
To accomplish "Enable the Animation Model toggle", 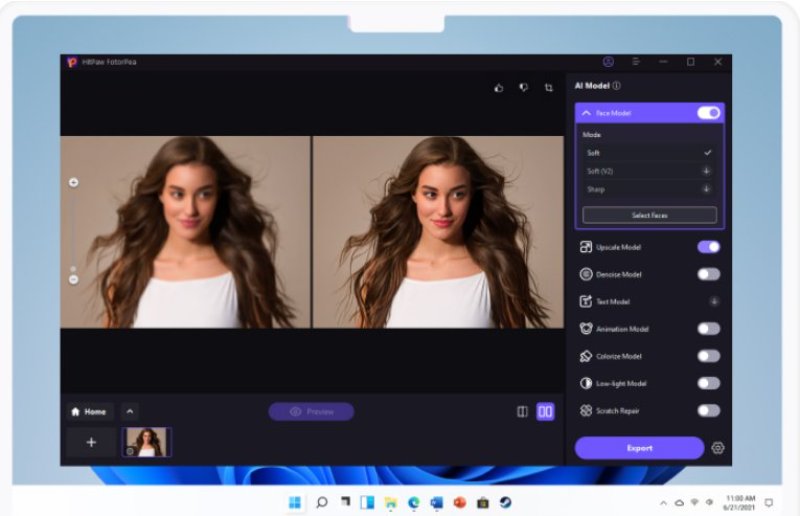I will [x=709, y=329].
